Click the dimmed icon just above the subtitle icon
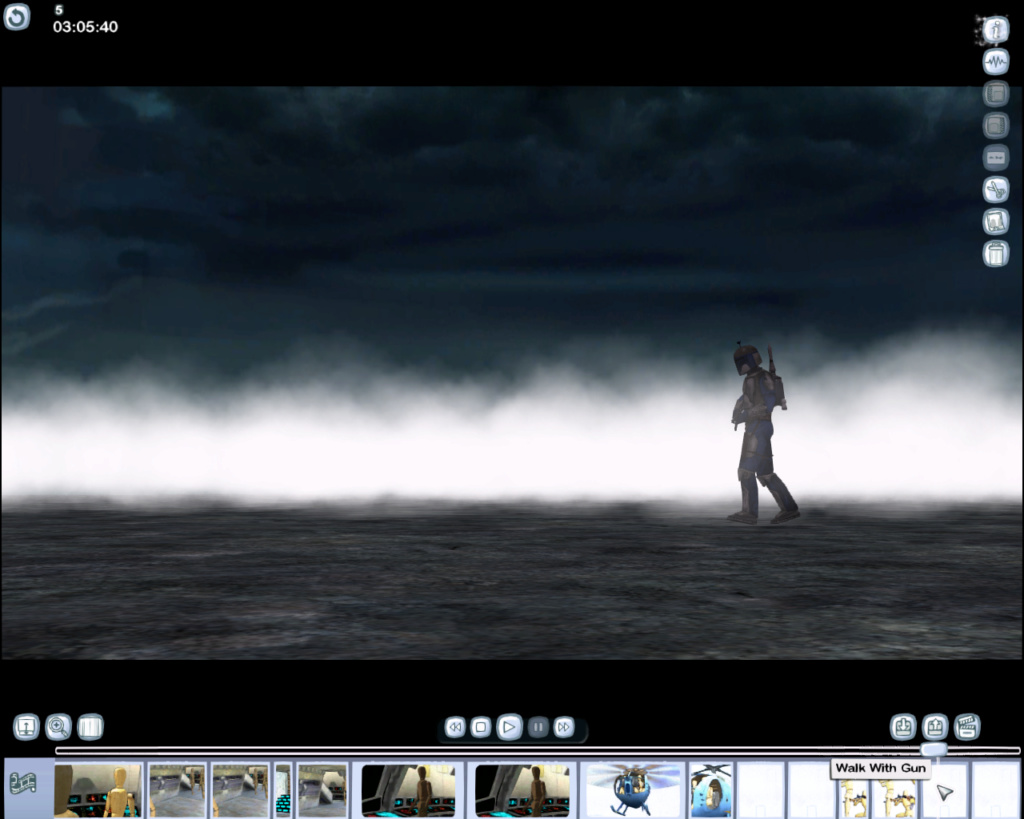1024x819 pixels. click(x=996, y=125)
